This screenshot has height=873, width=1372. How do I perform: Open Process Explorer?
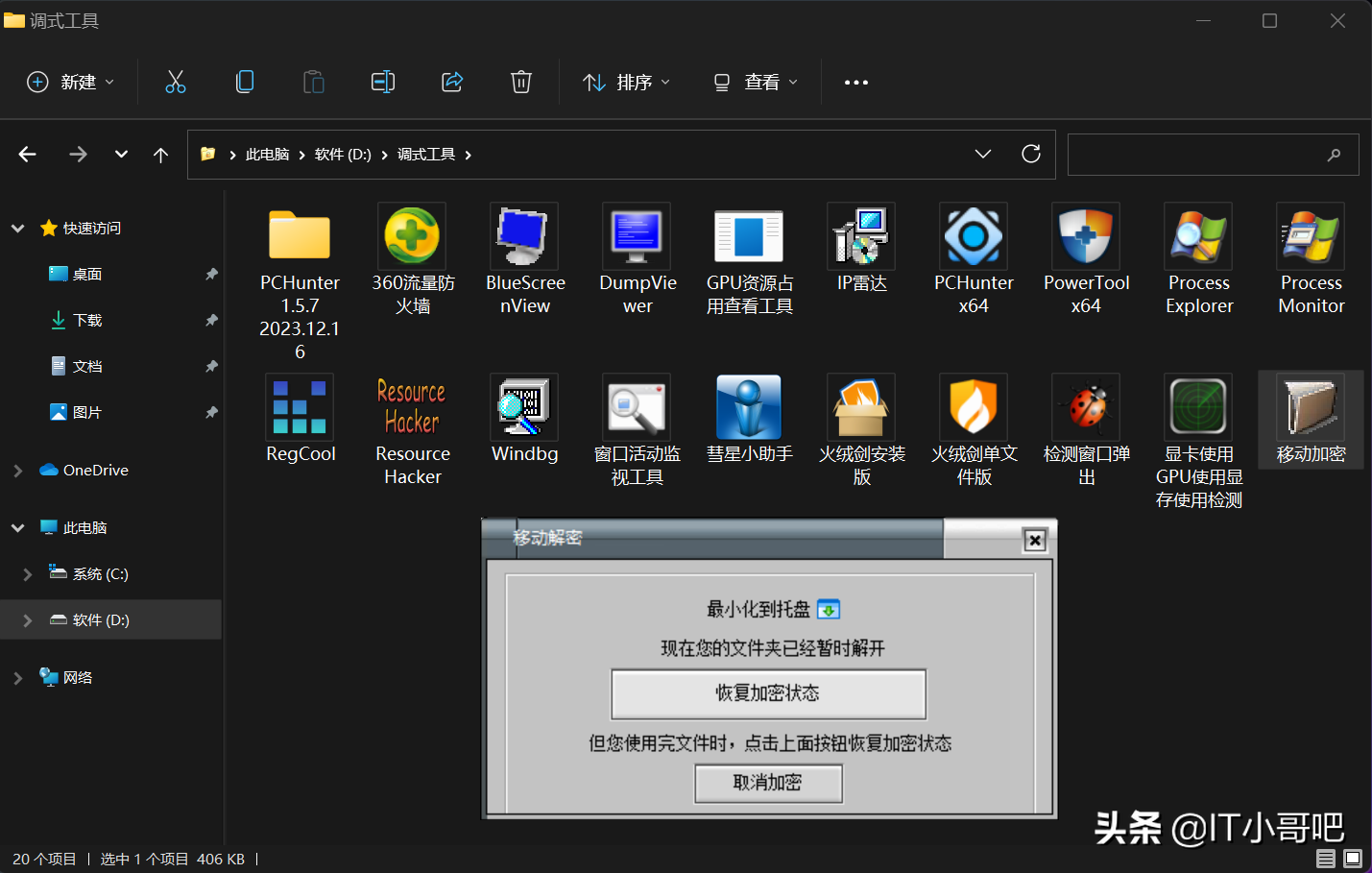[x=1198, y=236]
